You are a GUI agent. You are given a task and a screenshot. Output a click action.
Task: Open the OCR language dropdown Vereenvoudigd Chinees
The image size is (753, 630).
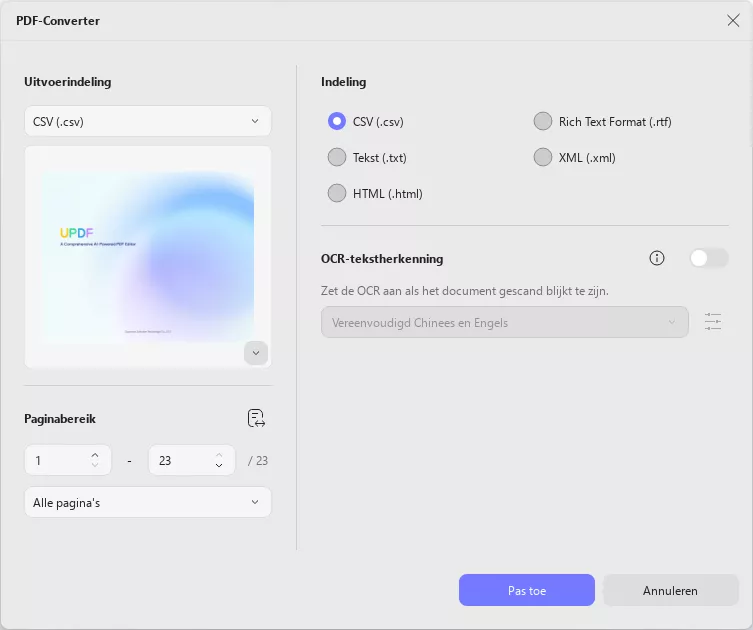click(x=505, y=322)
